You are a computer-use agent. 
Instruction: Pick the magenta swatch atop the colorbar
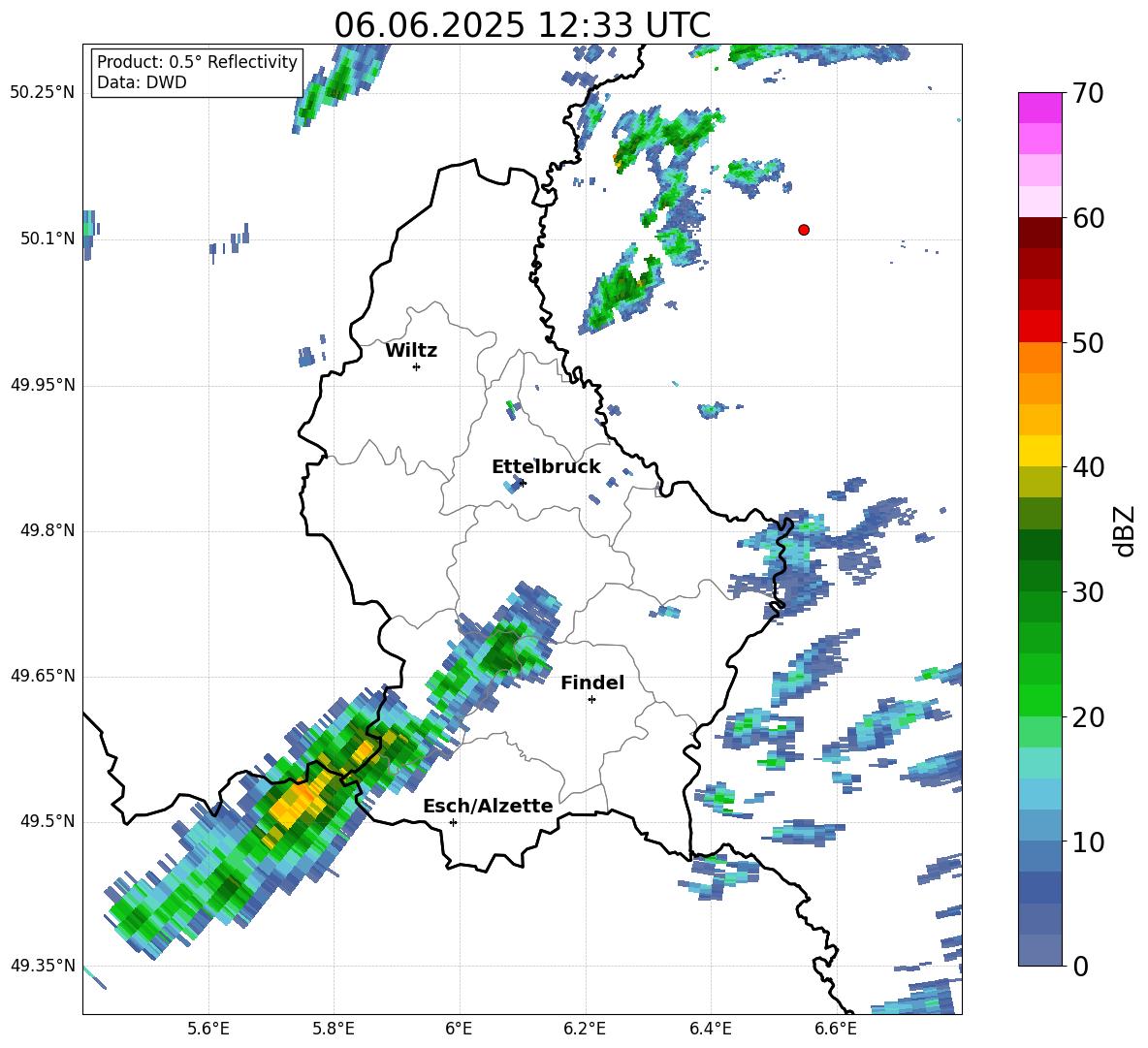1039,109
